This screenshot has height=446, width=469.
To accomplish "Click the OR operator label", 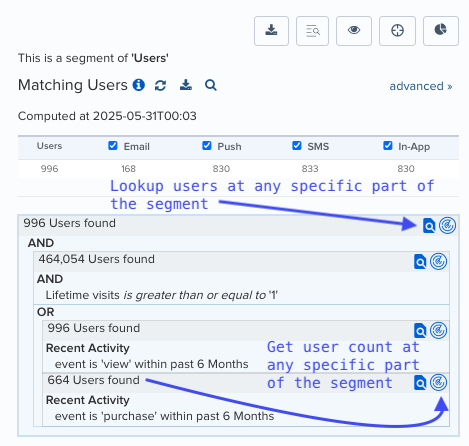I will coord(46,312).
